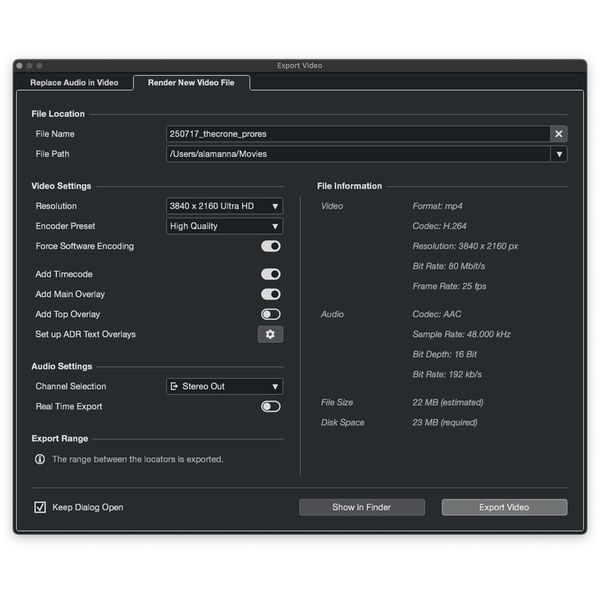Turn off Add Main Overlay
600x600 pixels.
[x=270, y=294]
